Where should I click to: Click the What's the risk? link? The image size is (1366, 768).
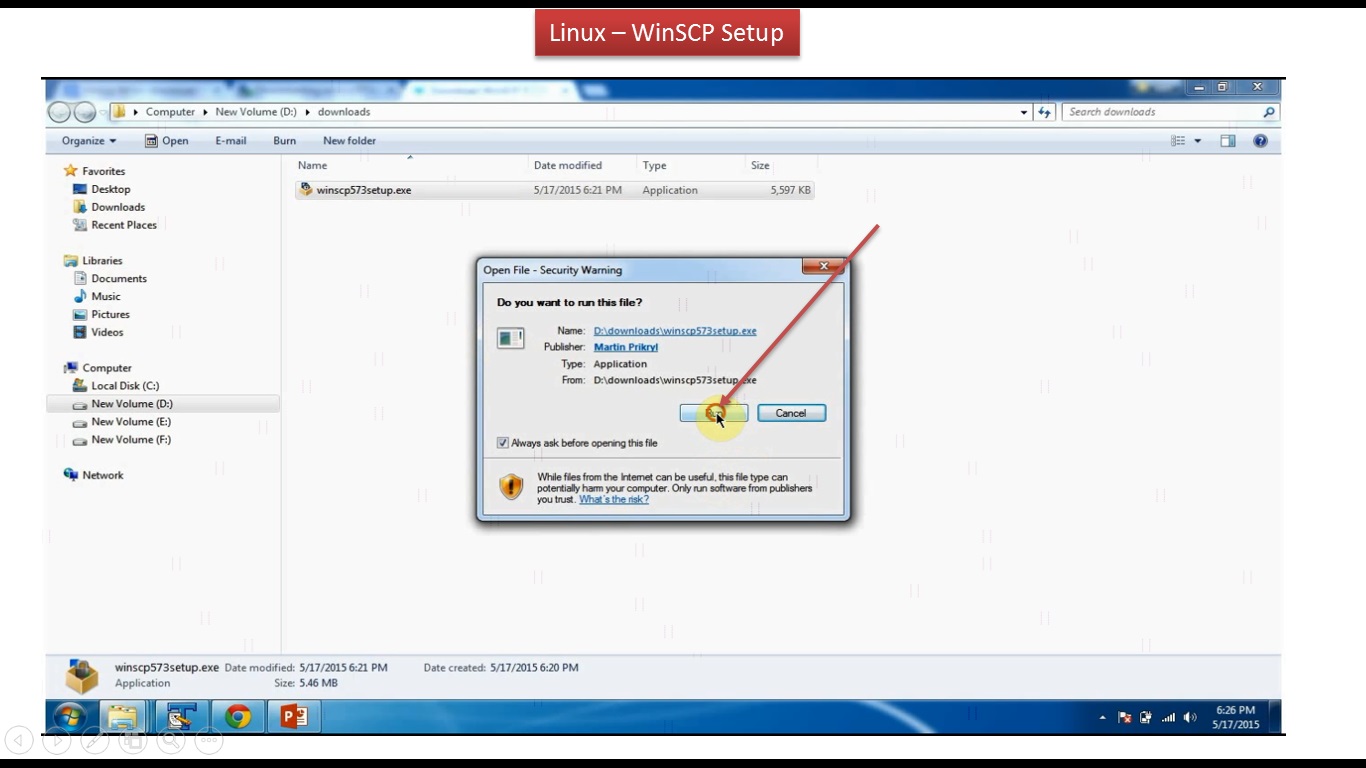[614, 499]
